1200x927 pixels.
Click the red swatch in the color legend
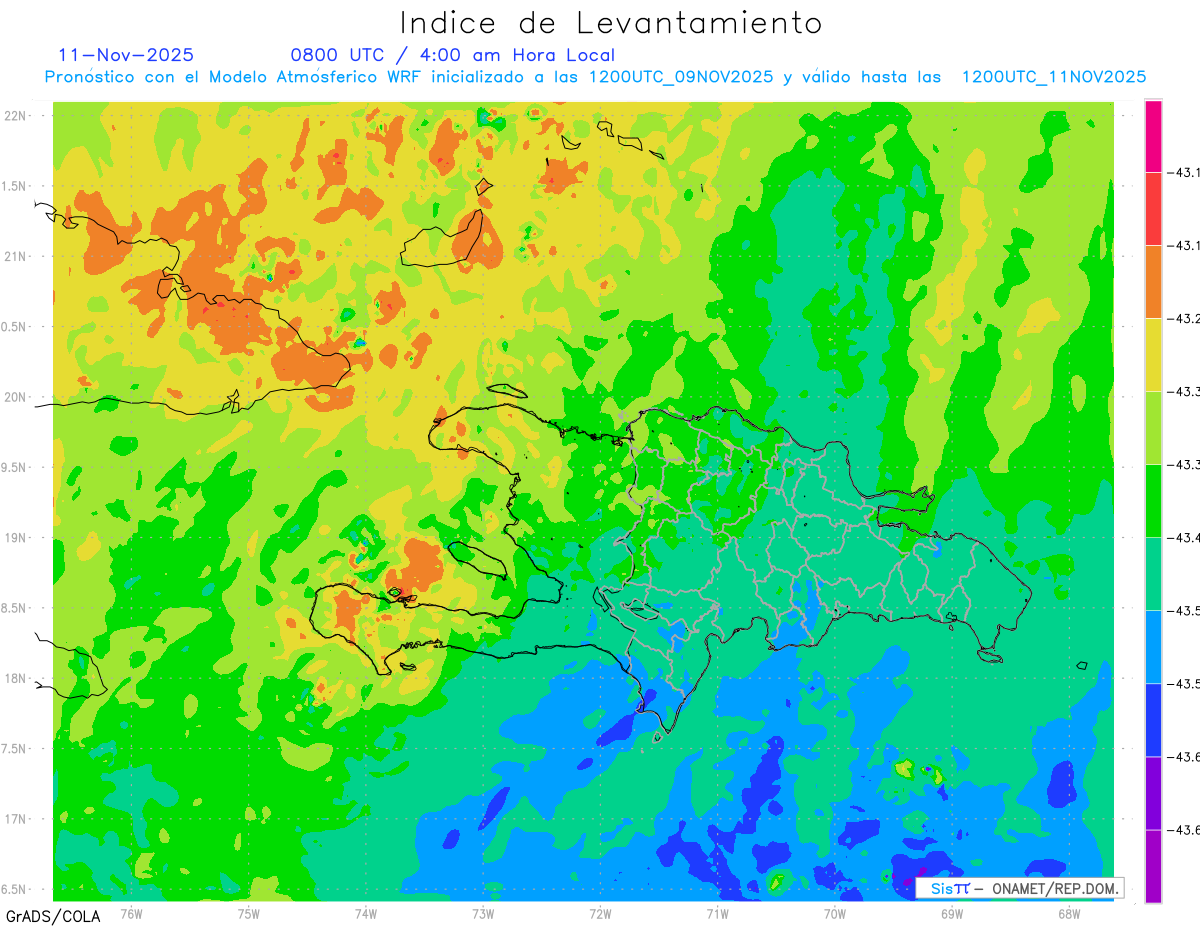click(1153, 209)
